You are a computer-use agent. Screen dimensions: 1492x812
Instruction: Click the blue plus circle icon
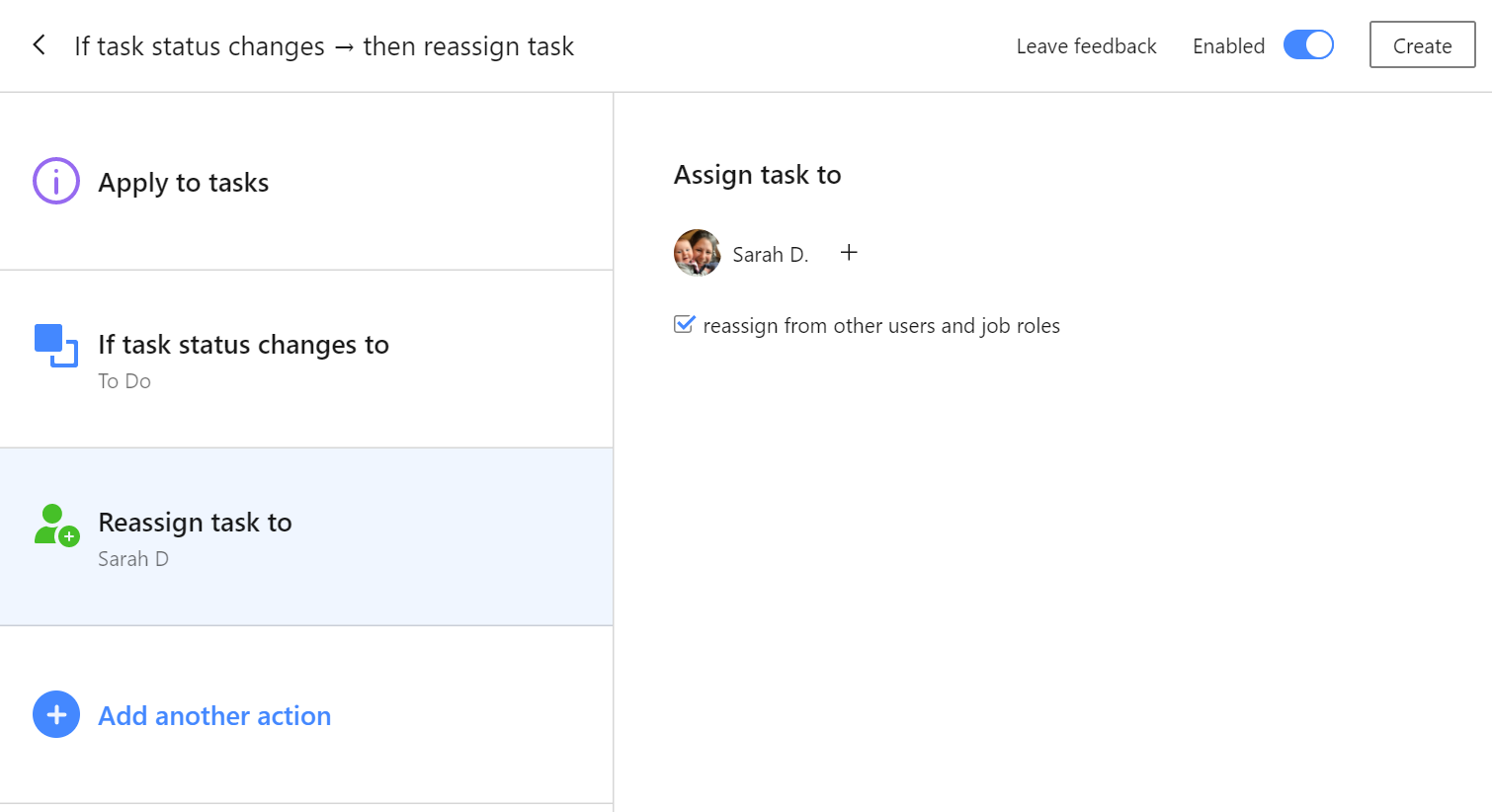pyautogui.click(x=56, y=714)
